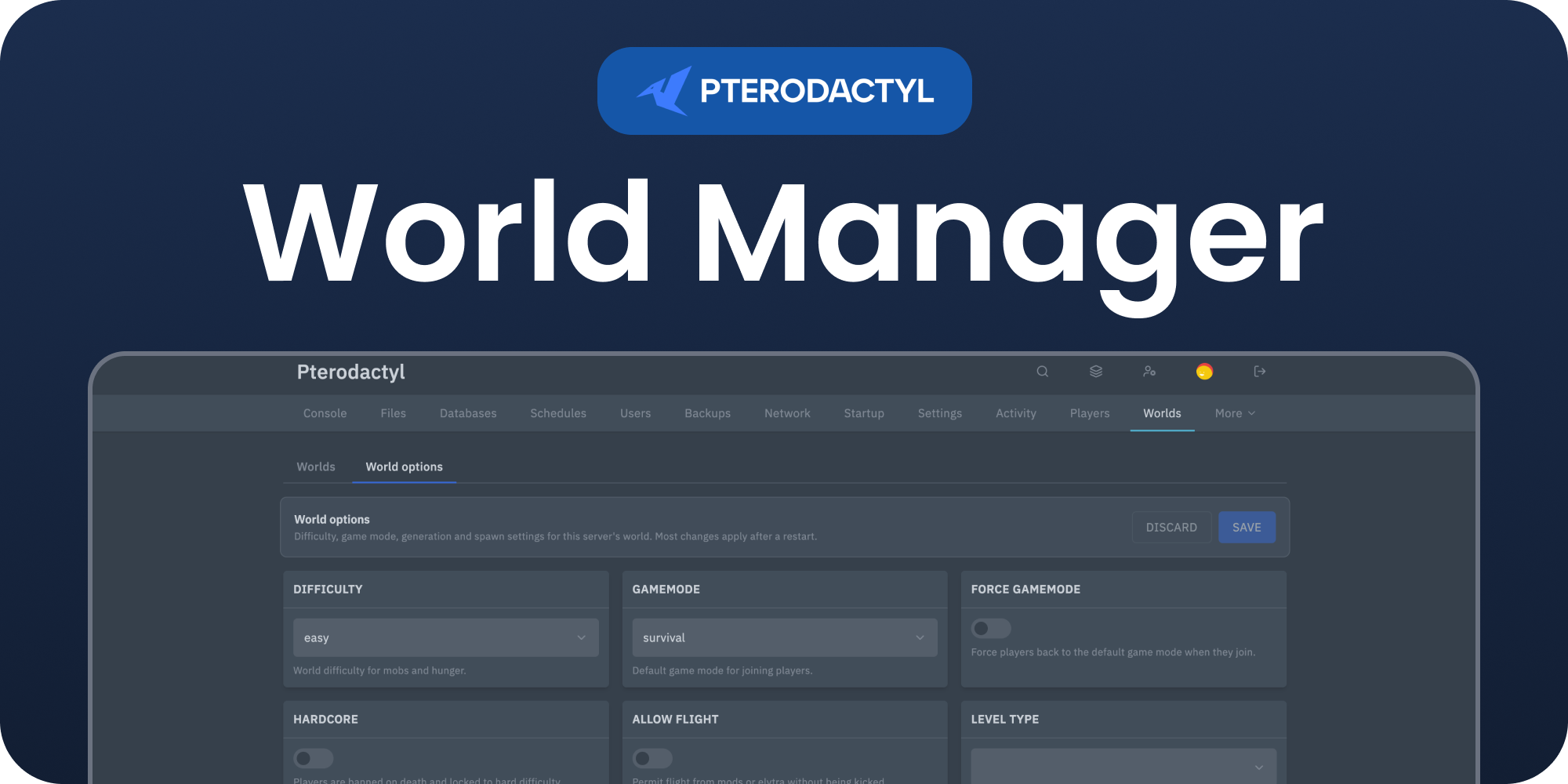The image size is (1568, 784).
Task: Open the search magnifier icon
Action: [x=1042, y=372]
